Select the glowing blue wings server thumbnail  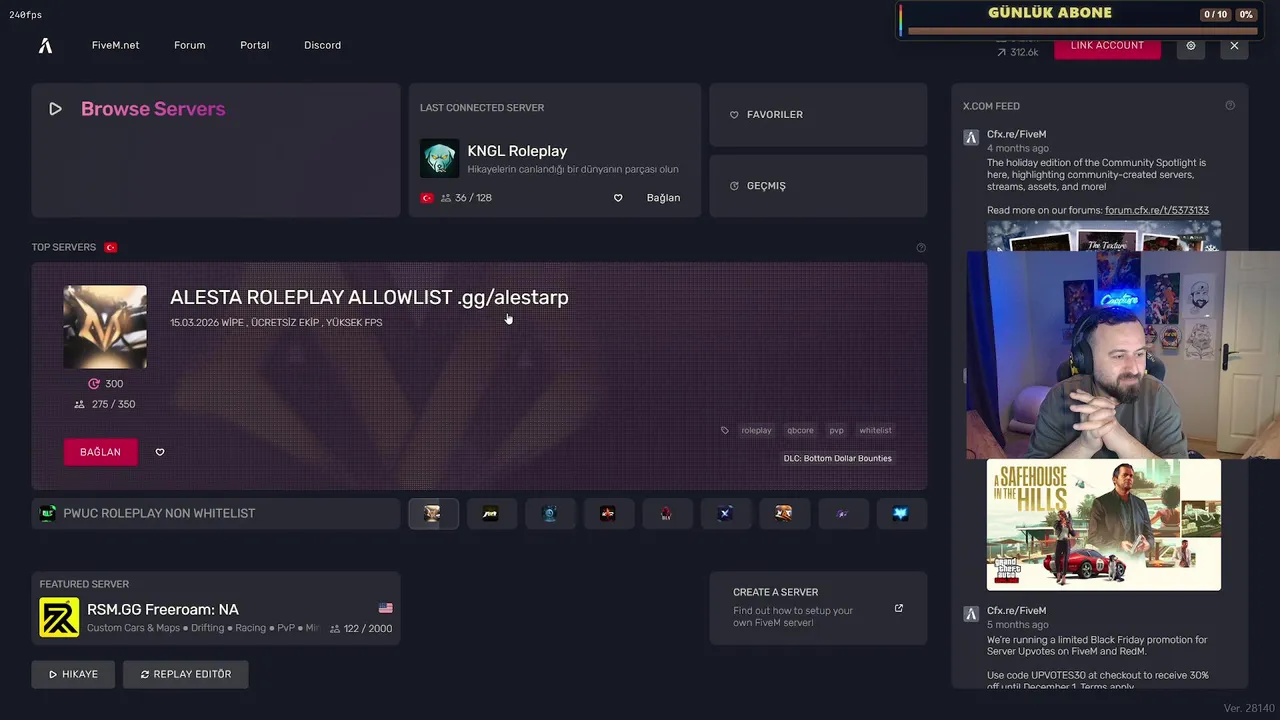pyautogui.click(x=901, y=514)
